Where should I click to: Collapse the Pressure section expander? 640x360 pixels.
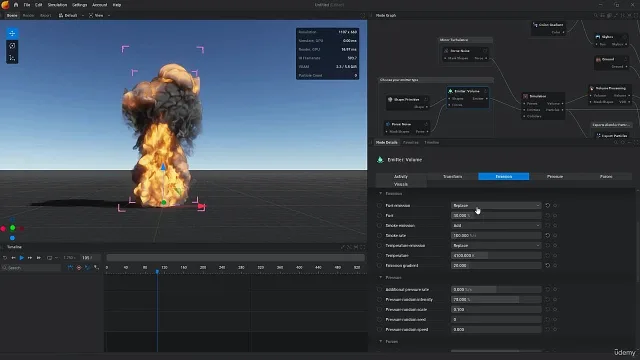click(x=381, y=278)
